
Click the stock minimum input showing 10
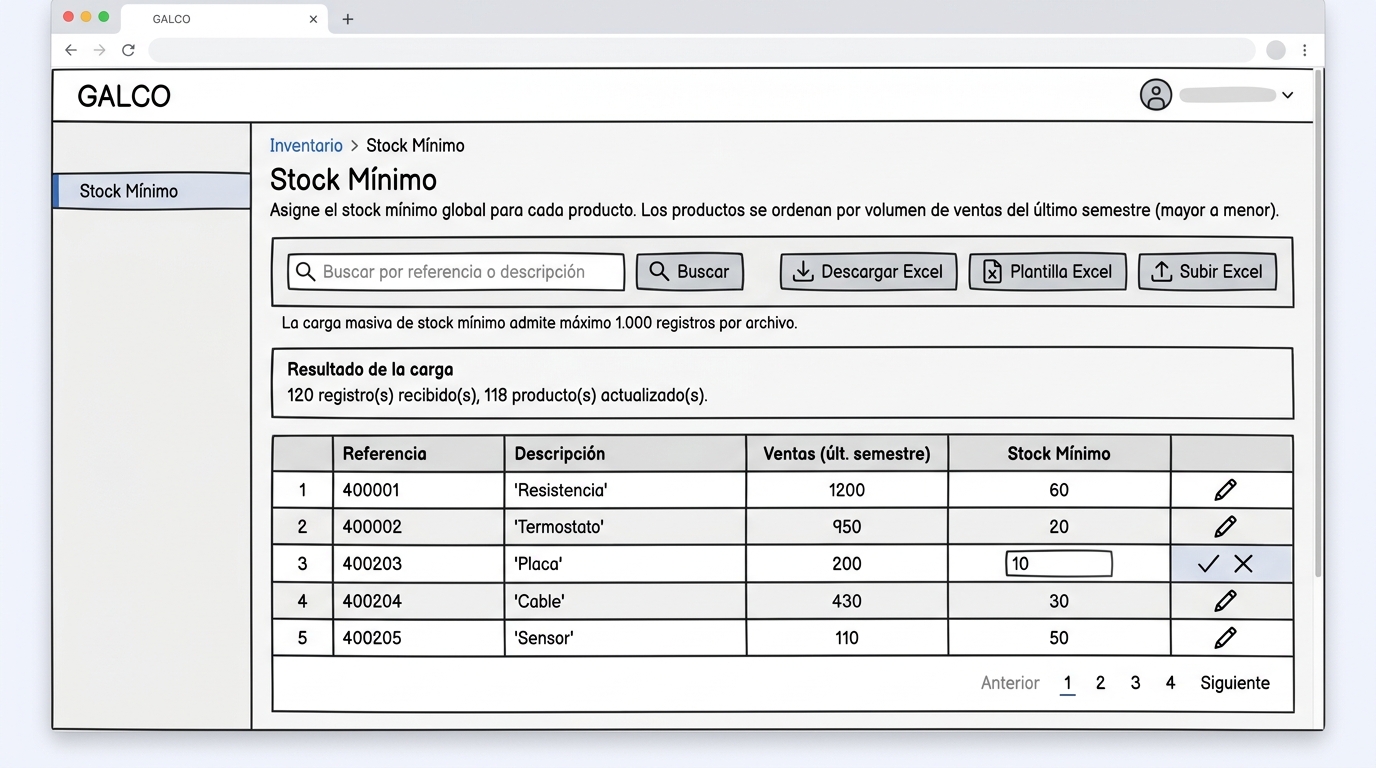pos(1058,564)
